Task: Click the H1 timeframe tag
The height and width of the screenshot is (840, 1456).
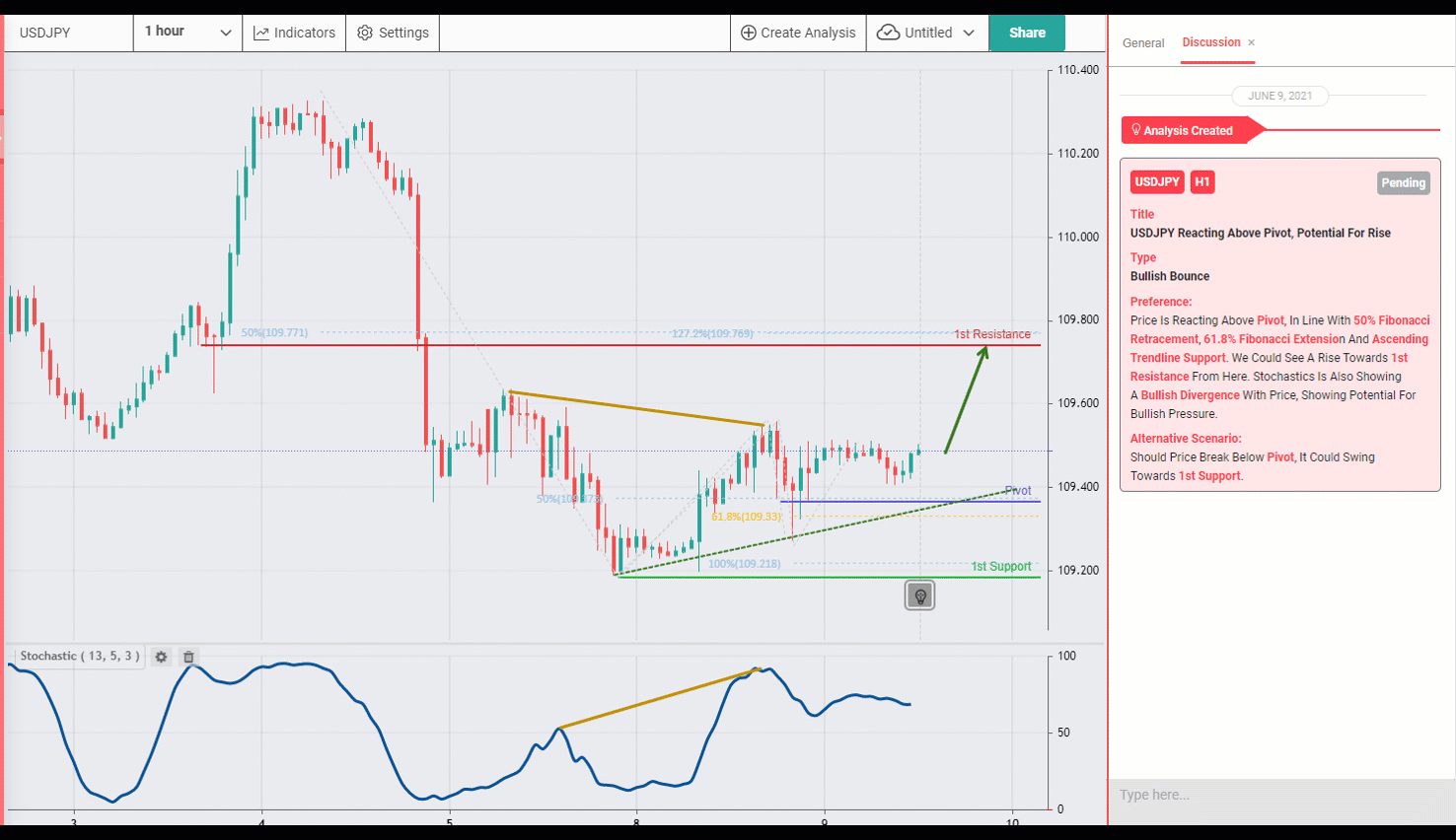Action: point(1201,182)
